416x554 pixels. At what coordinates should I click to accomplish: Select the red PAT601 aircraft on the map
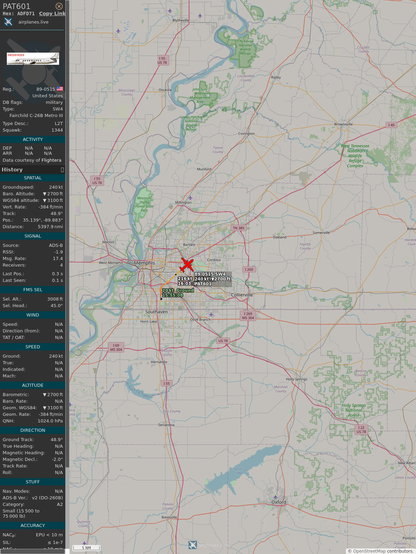[x=187, y=265]
